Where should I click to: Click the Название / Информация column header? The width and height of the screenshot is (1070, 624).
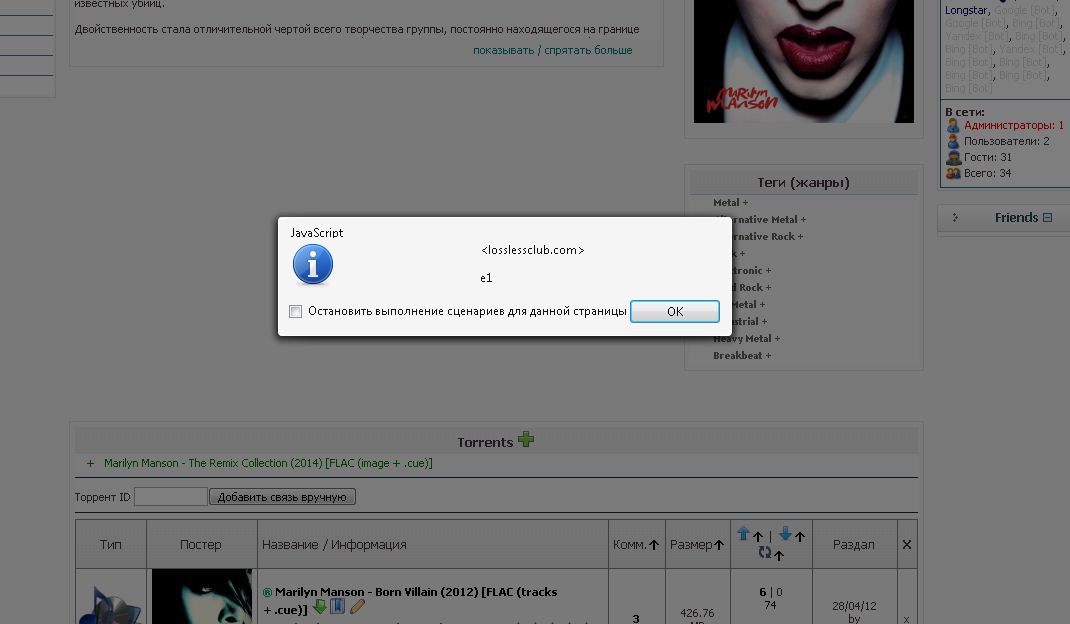pos(334,545)
